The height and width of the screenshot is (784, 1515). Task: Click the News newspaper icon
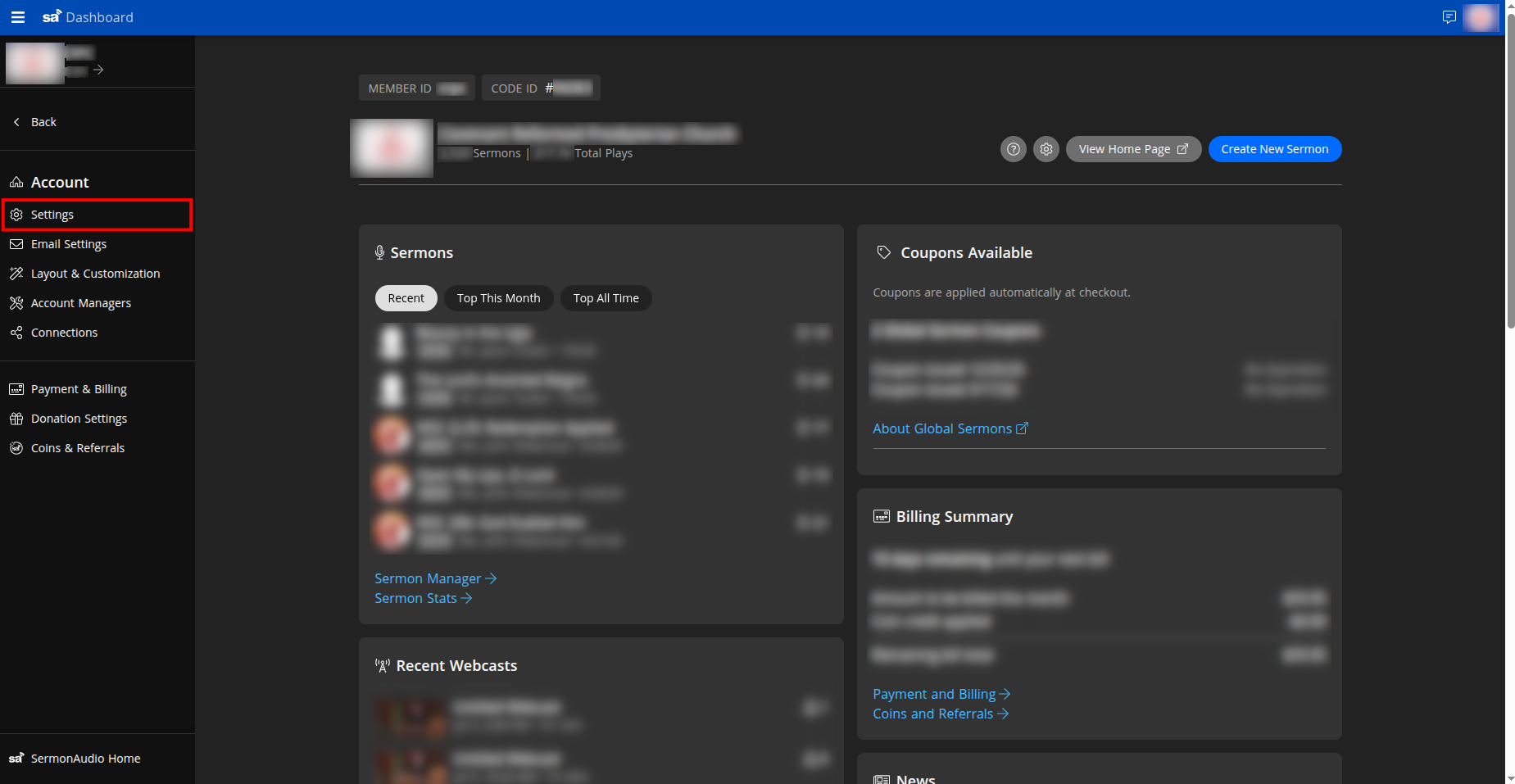point(882,779)
